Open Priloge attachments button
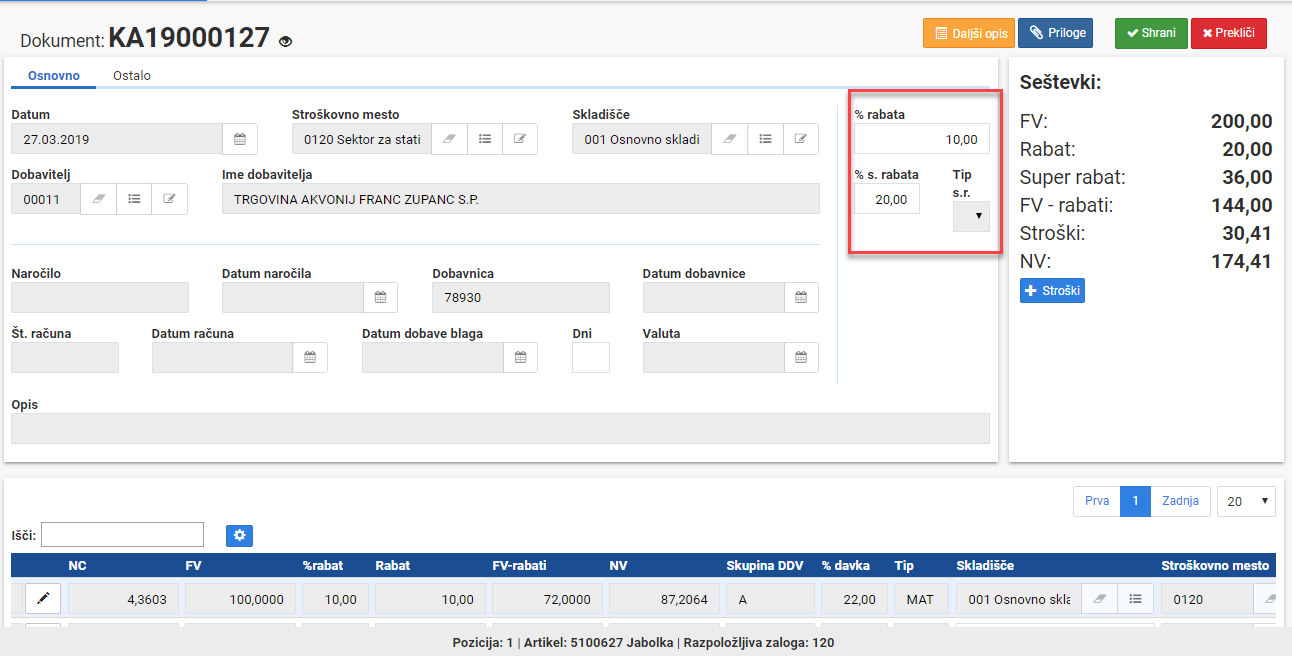The height and width of the screenshot is (656, 1292). (x=1056, y=33)
